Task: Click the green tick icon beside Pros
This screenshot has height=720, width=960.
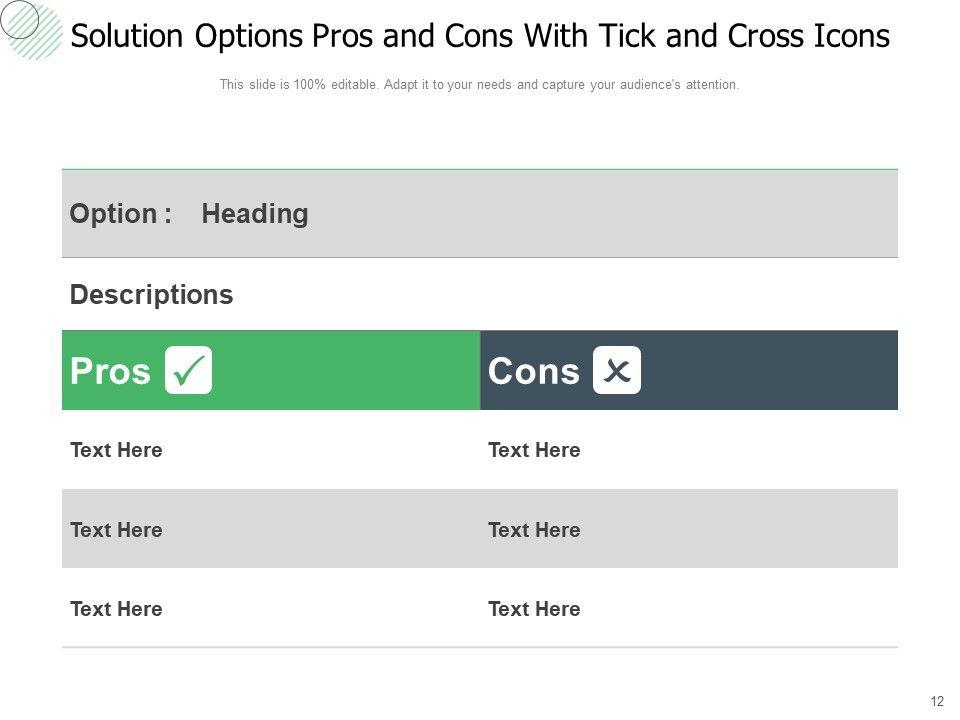Action: [188, 370]
